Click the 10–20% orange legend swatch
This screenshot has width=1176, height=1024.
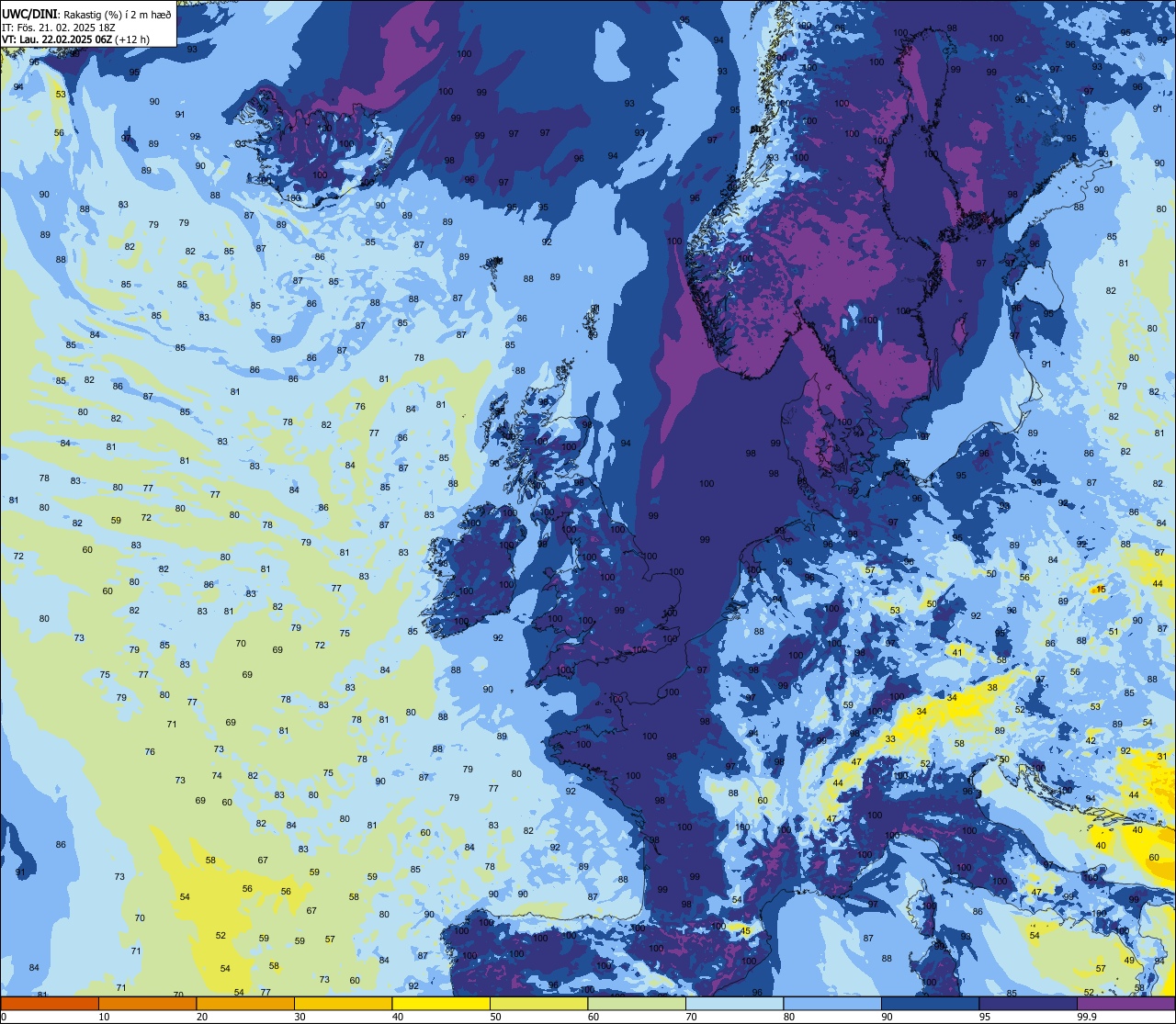[x=147, y=1003]
